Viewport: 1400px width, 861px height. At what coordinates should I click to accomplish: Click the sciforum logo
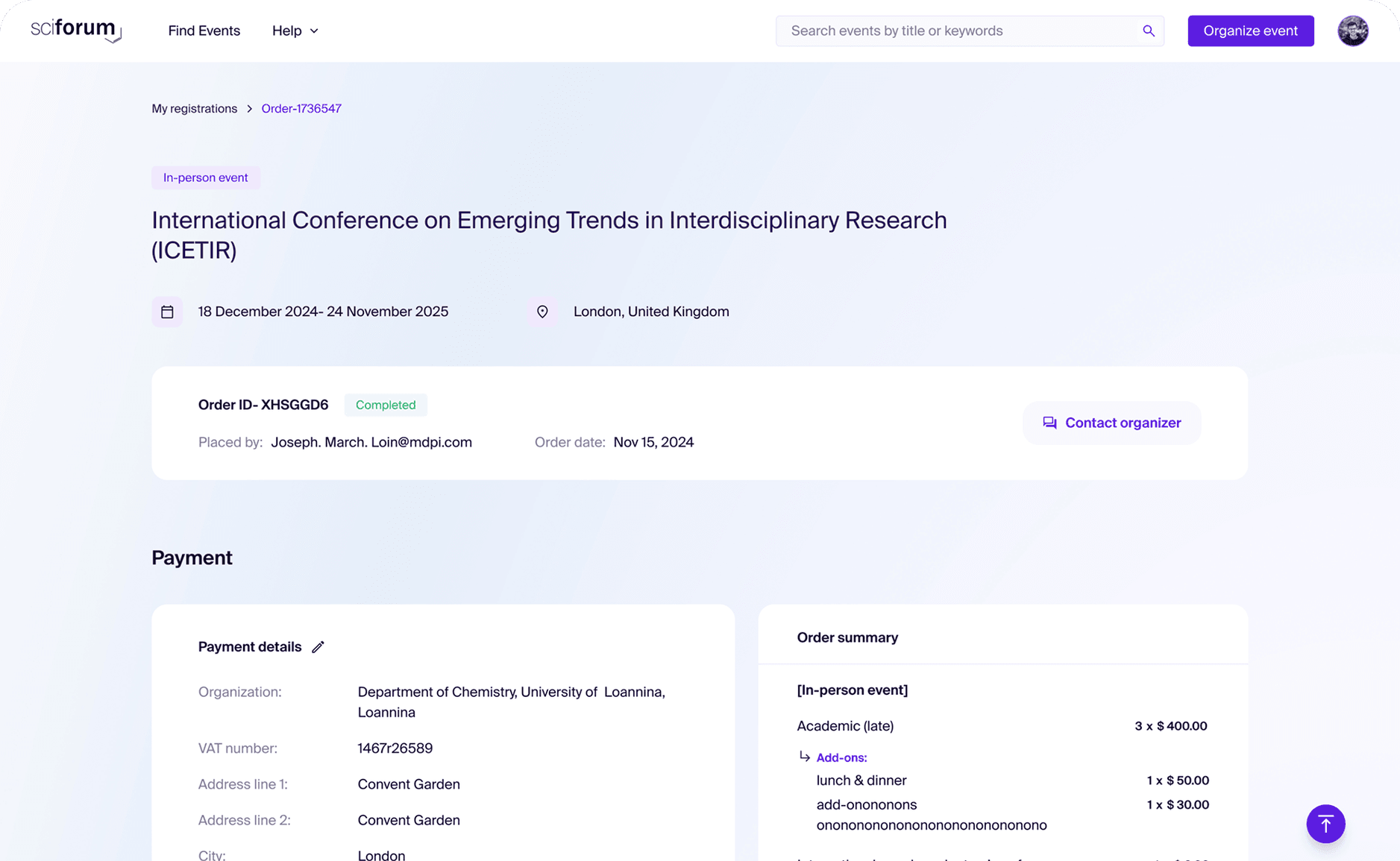coord(75,31)
